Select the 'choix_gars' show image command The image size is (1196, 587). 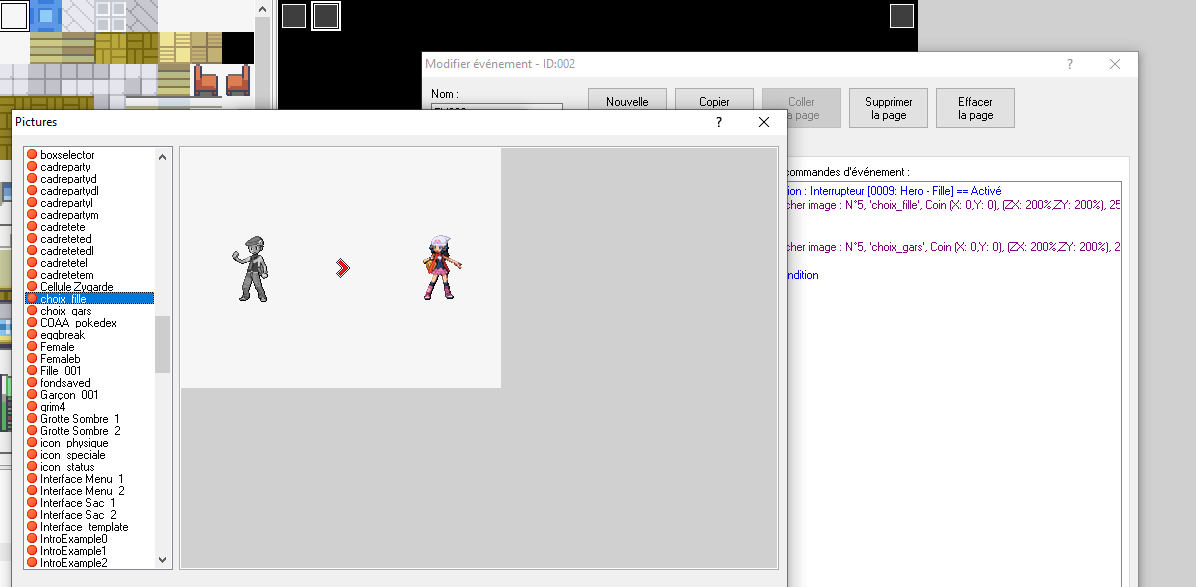pyautogui.click(x=953, y=247)
